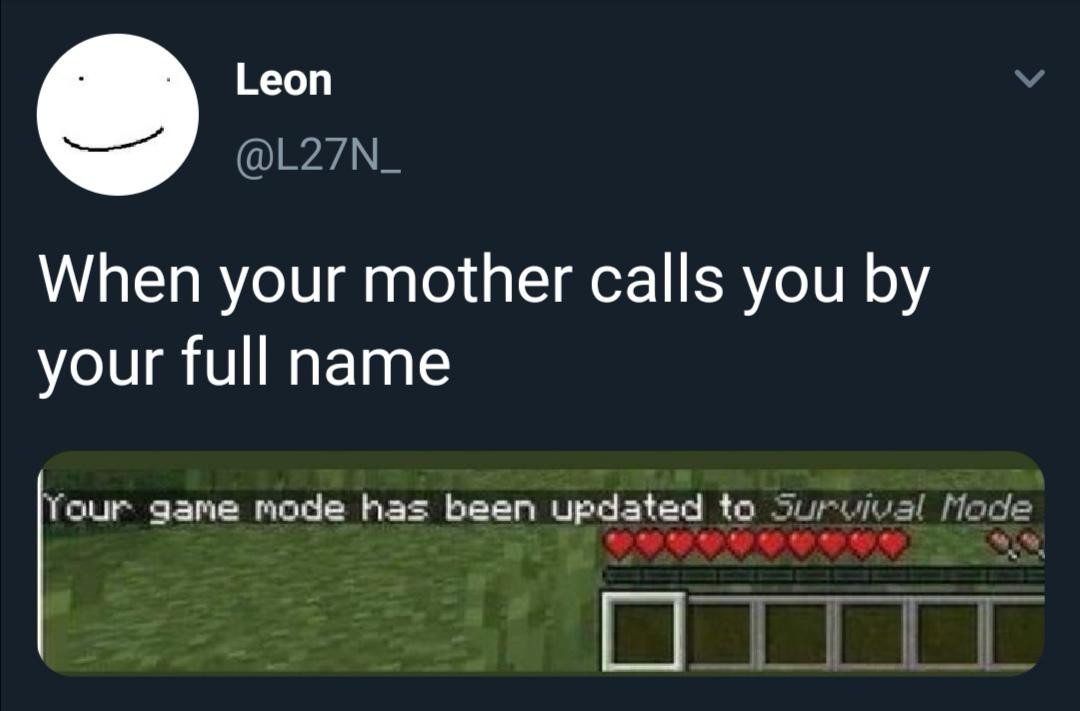The image size is (1080, 711).
Task: Pick the fourth hotbar slot
Action: [x=873, y=634]
